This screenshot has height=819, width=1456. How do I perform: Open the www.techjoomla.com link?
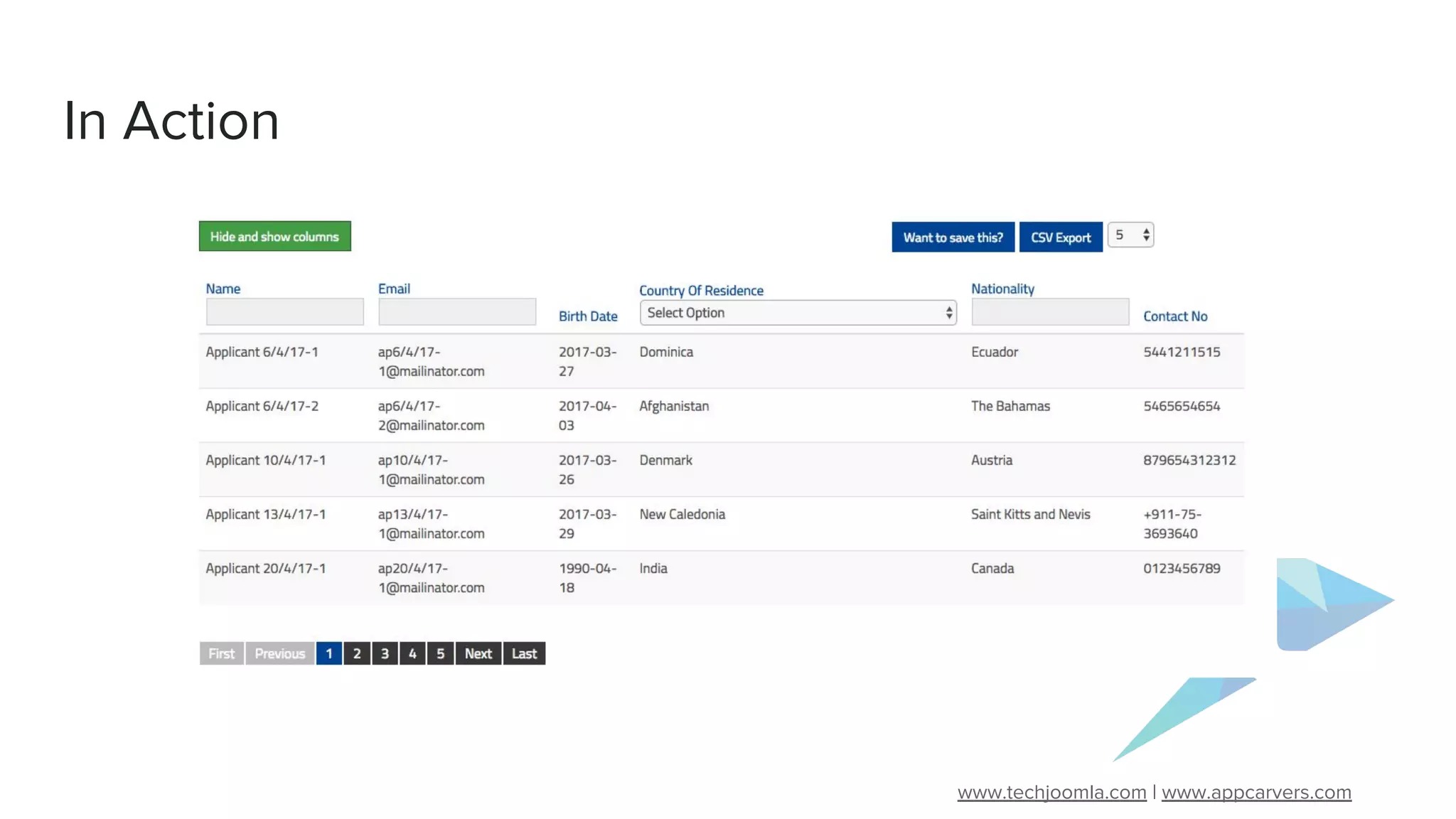[1051, 792]
